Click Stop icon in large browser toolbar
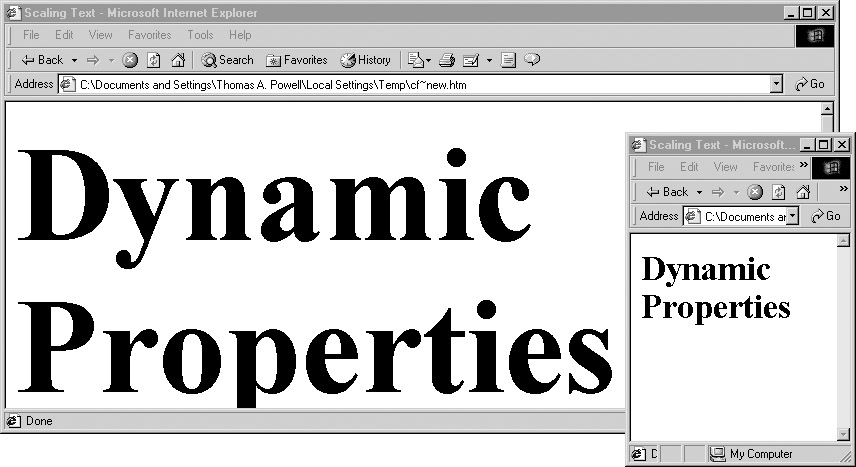856x467 pixels. [x=130, y=60]
